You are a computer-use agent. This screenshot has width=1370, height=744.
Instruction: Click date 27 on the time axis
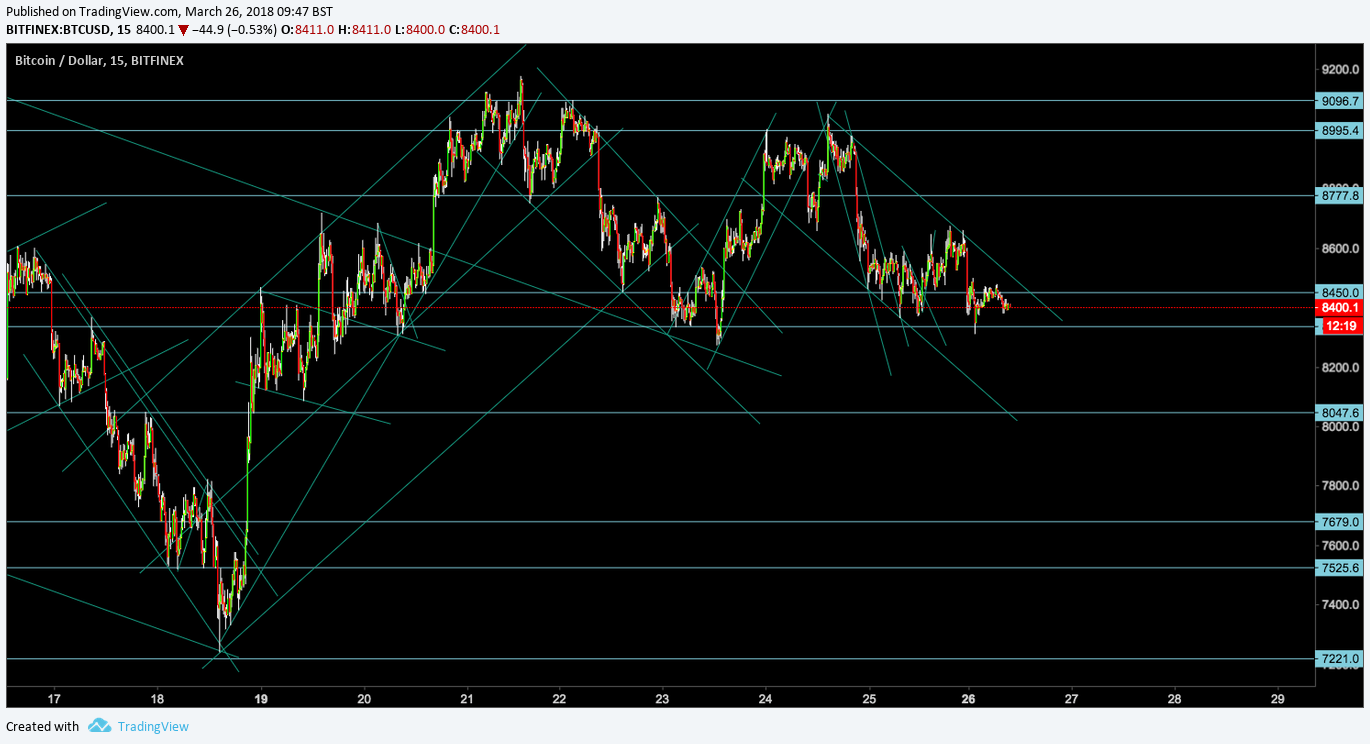pyautogui.click(x=1071, y=698)
